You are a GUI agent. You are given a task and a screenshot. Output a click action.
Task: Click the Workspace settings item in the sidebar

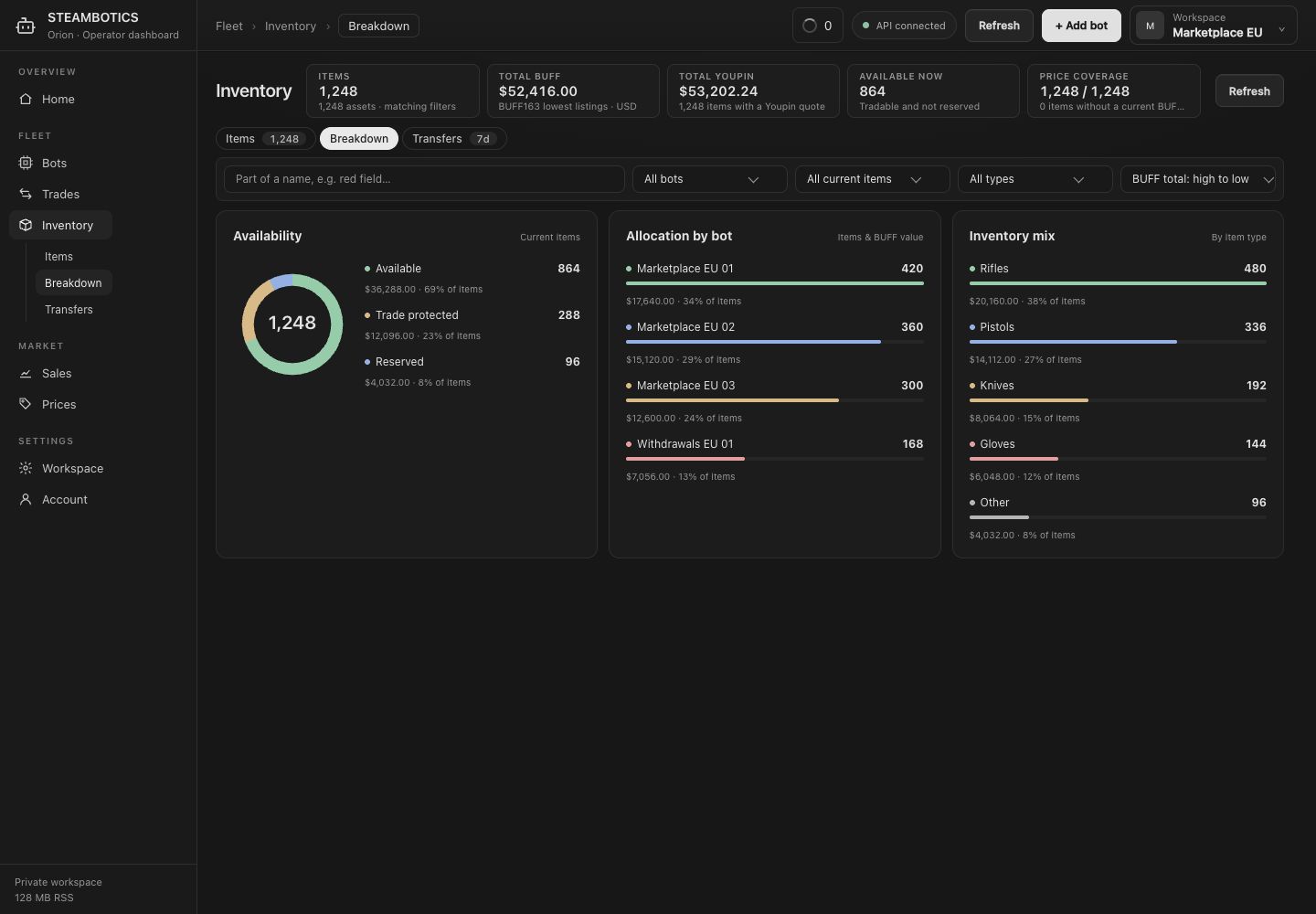point(60,468)
